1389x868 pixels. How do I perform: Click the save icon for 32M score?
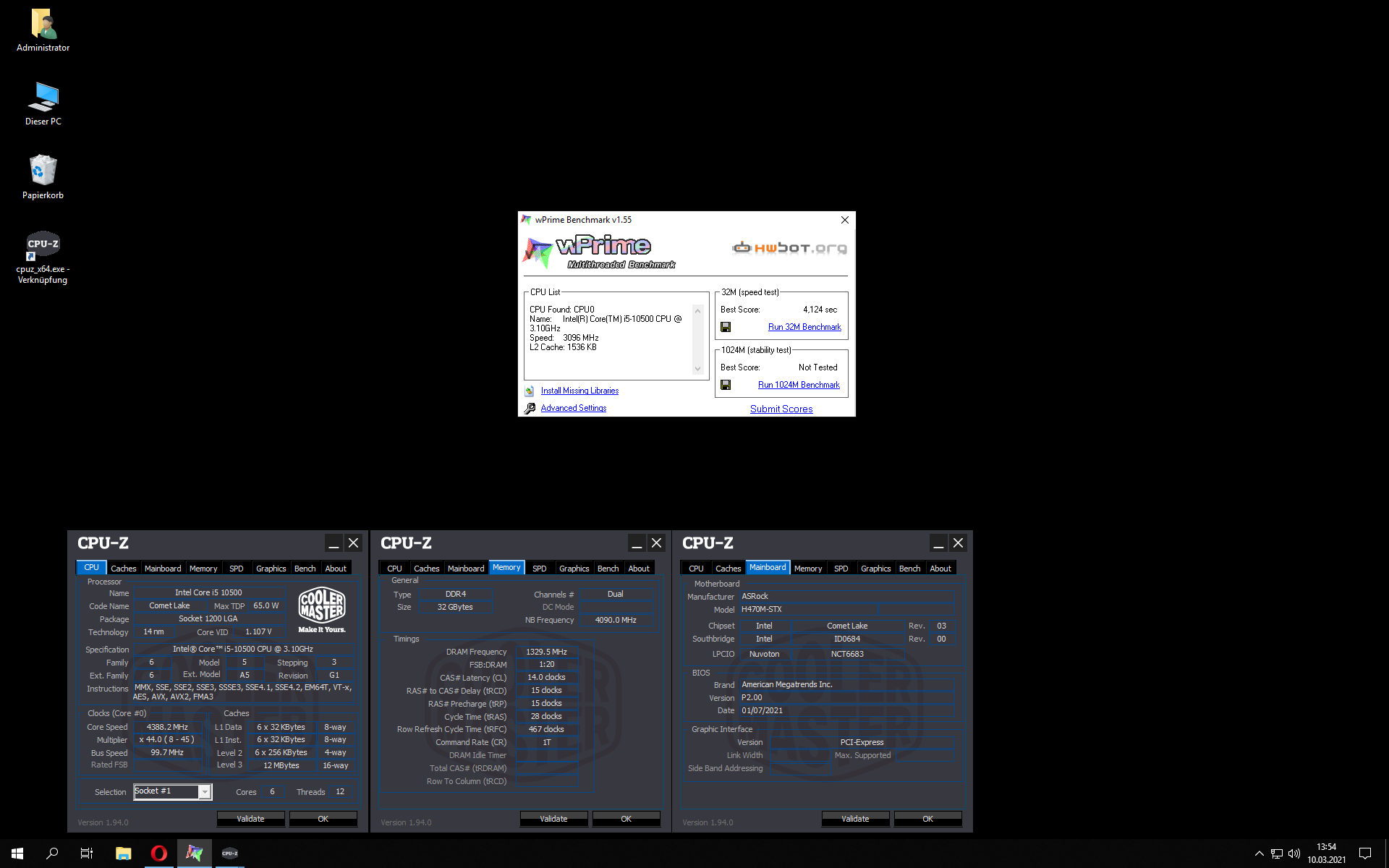pyautogui.click(x=726, y=327)
